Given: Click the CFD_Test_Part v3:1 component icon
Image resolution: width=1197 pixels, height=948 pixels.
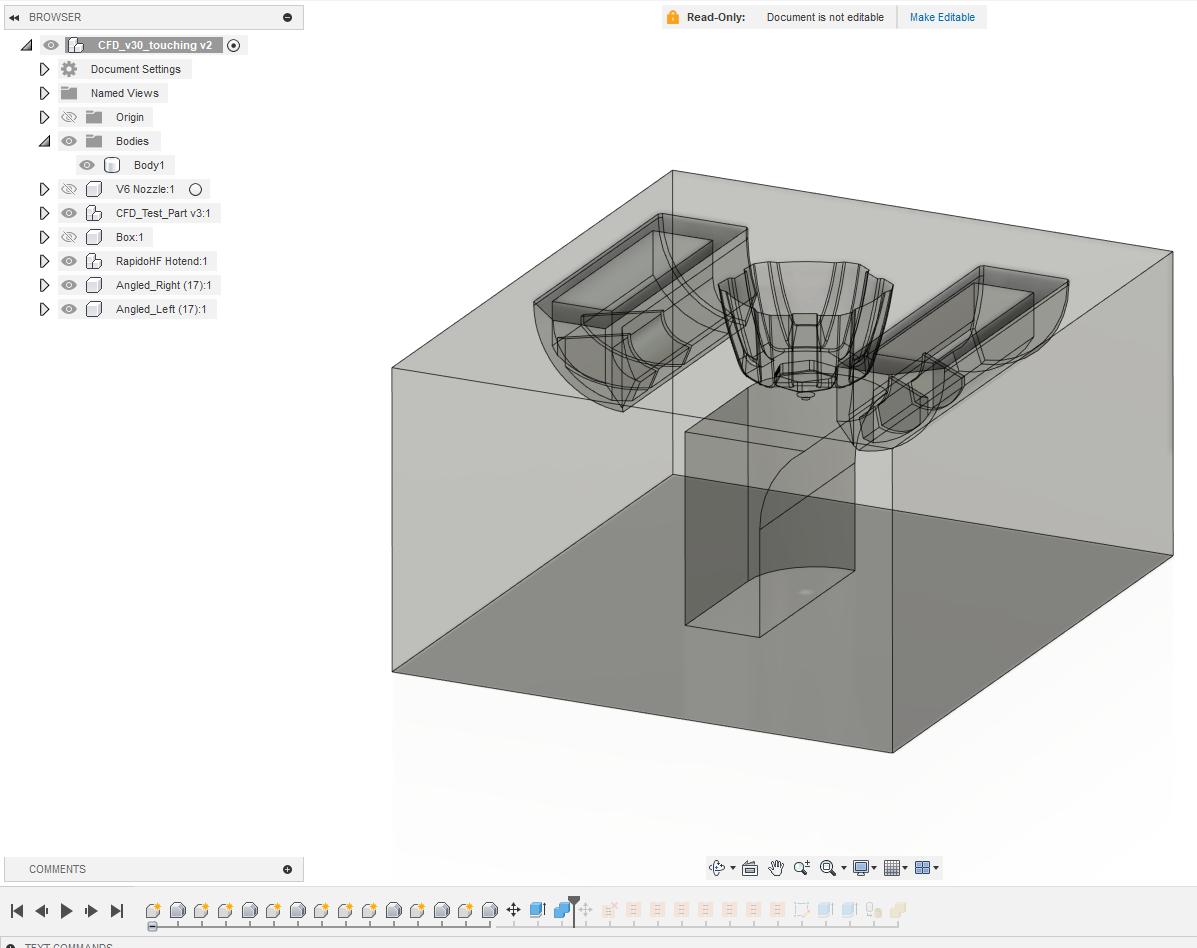Looking at the screenshot, I should (x=94, y=213).
